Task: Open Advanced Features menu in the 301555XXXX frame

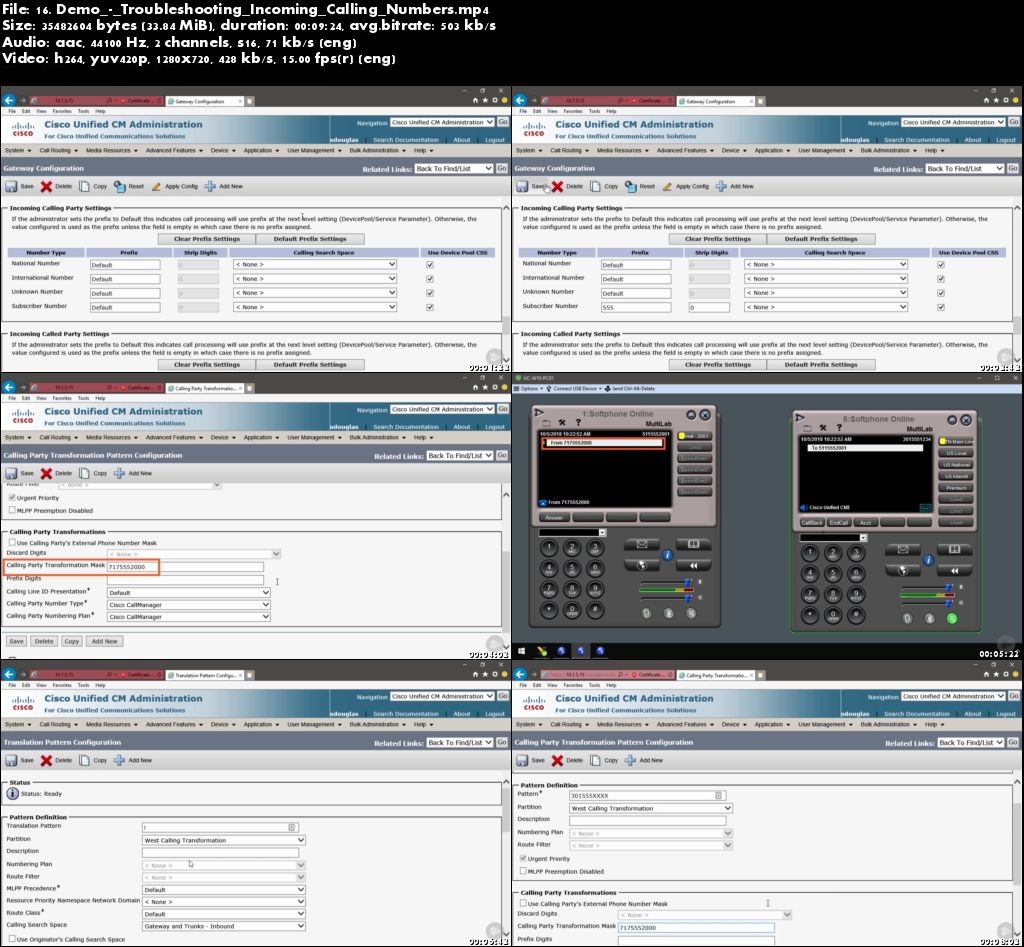Action: point(685,724)
